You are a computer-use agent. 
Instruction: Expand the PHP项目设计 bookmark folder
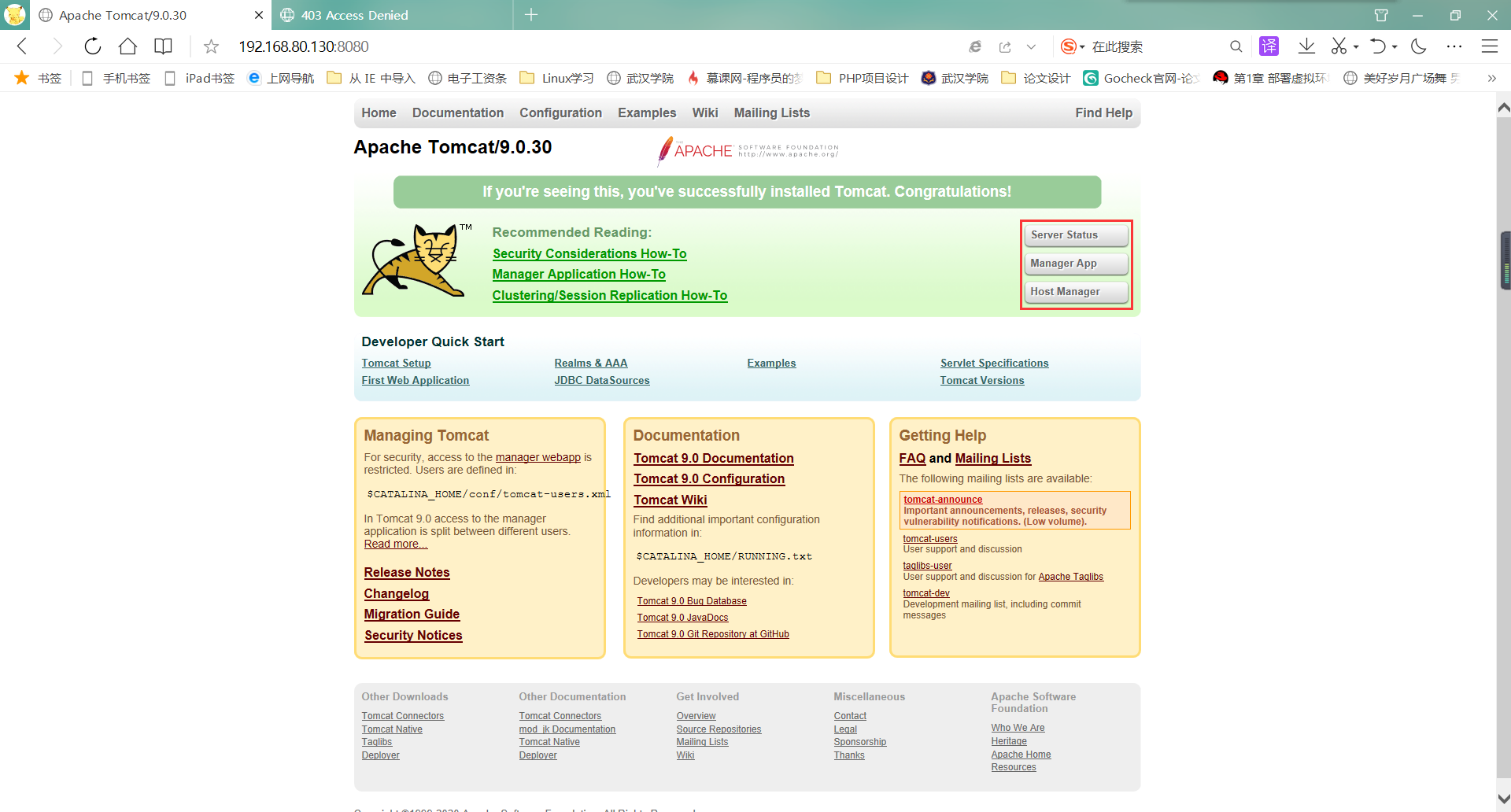(863, 78)
